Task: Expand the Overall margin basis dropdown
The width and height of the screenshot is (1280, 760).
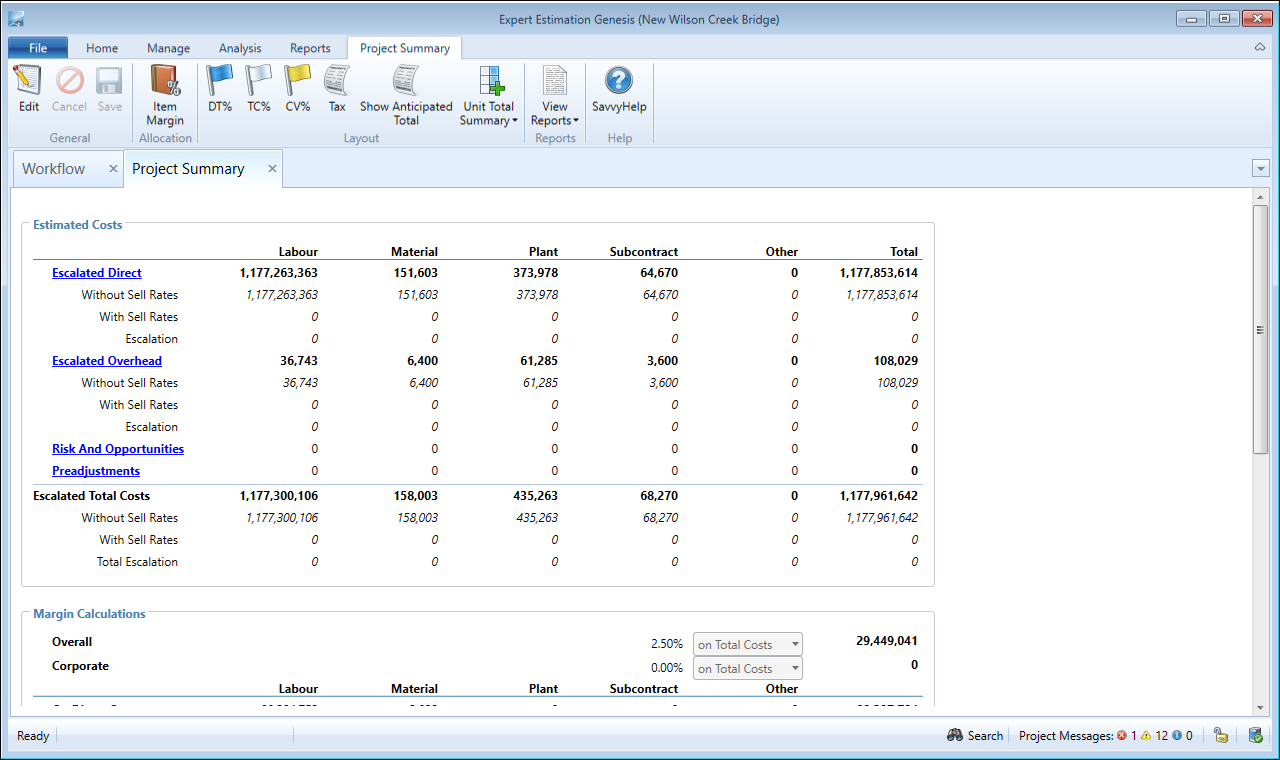Action: 794,645
